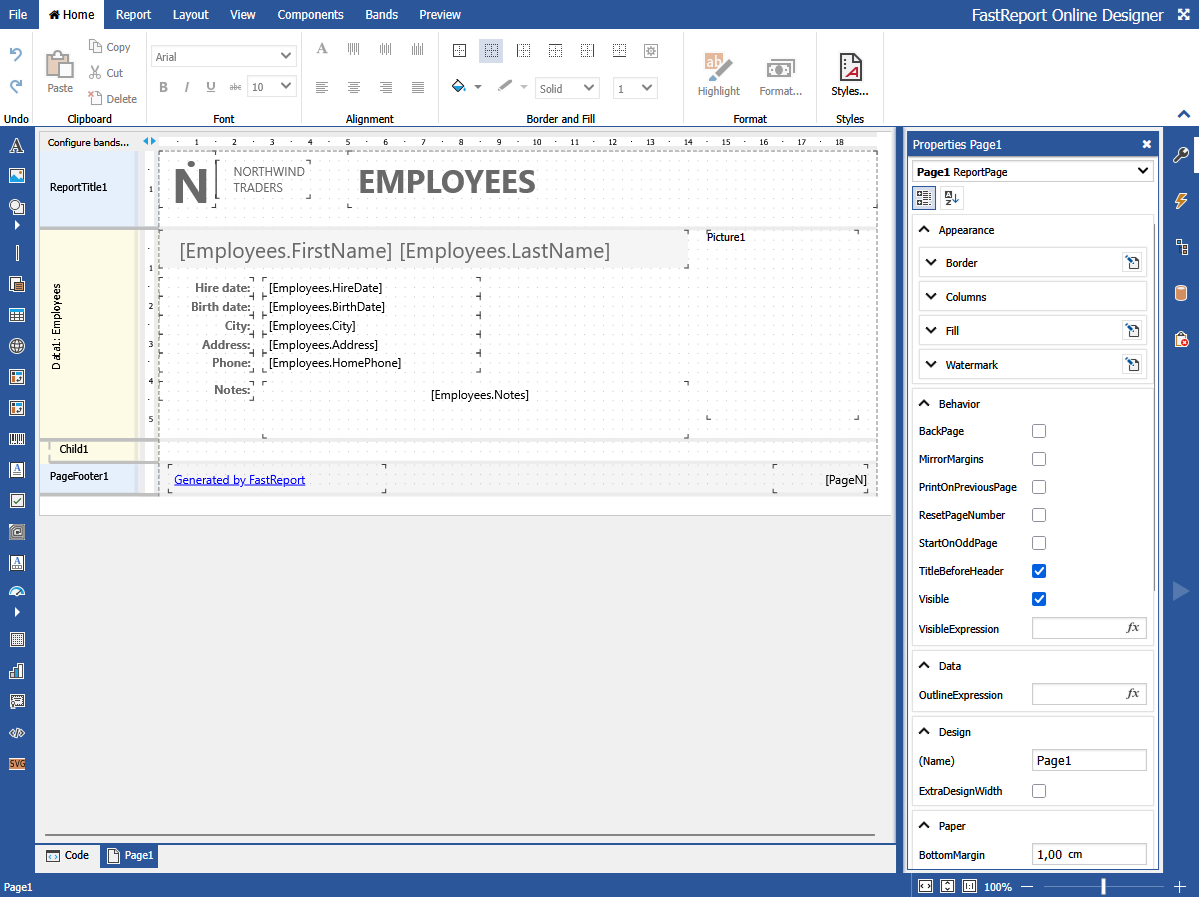Select the SVG object tool
Viewport: 1199px width, 897px height.
tap(17, 764)
